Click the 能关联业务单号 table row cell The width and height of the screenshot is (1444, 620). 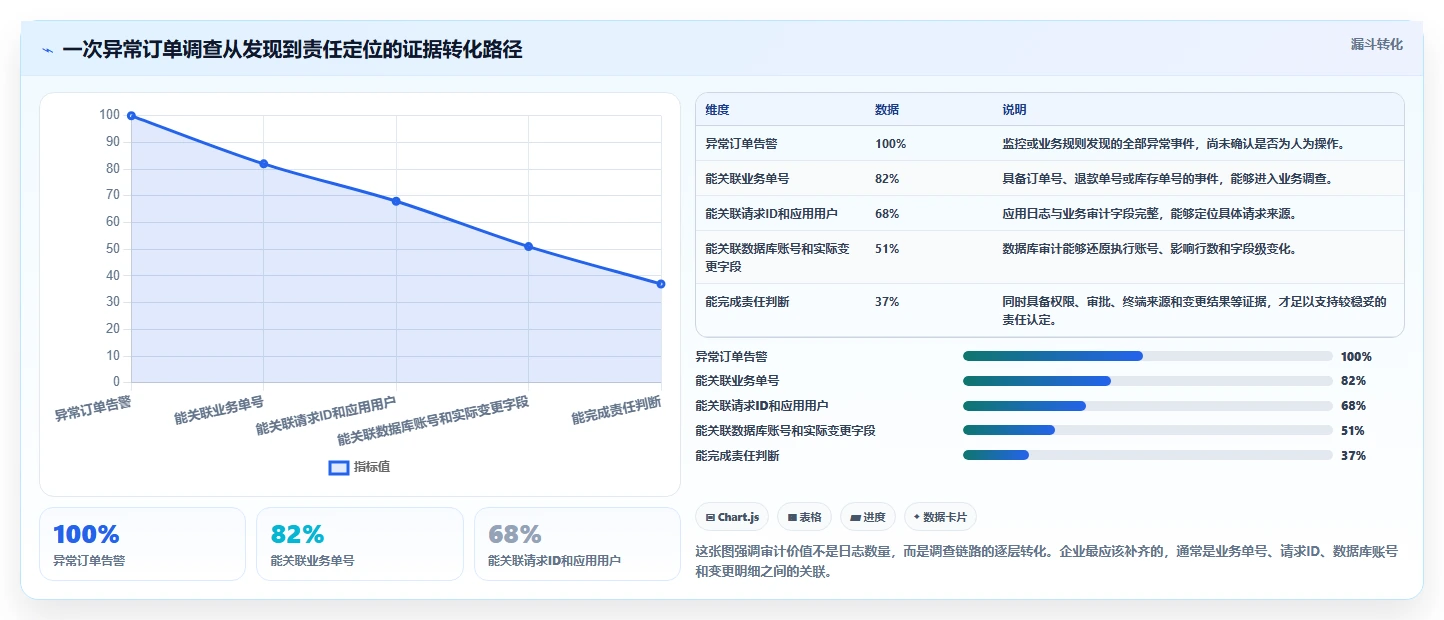[x=747, y=178]
